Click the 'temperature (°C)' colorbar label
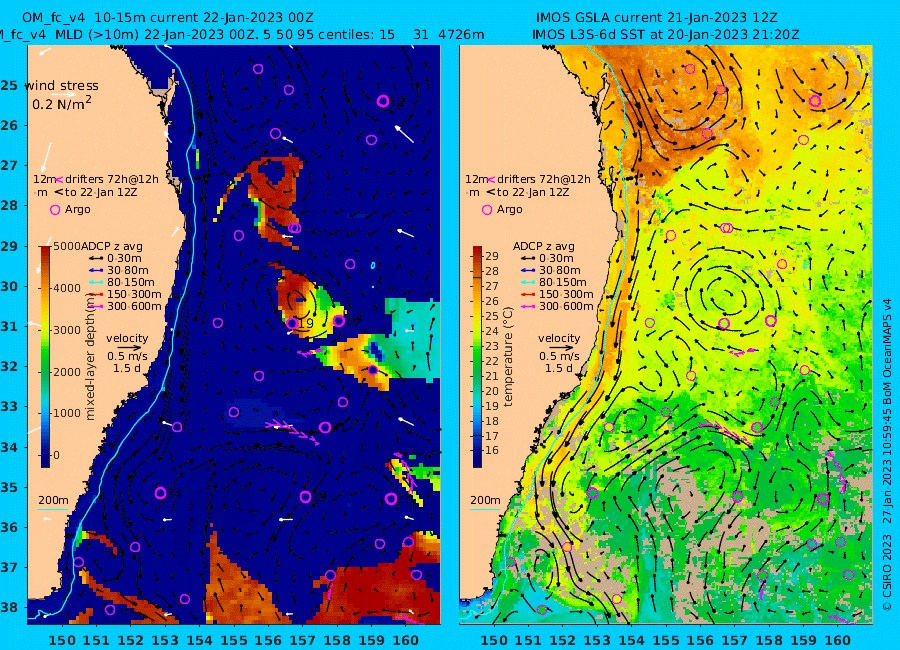The height and width of the screenshot is (650, 900). 508,357
